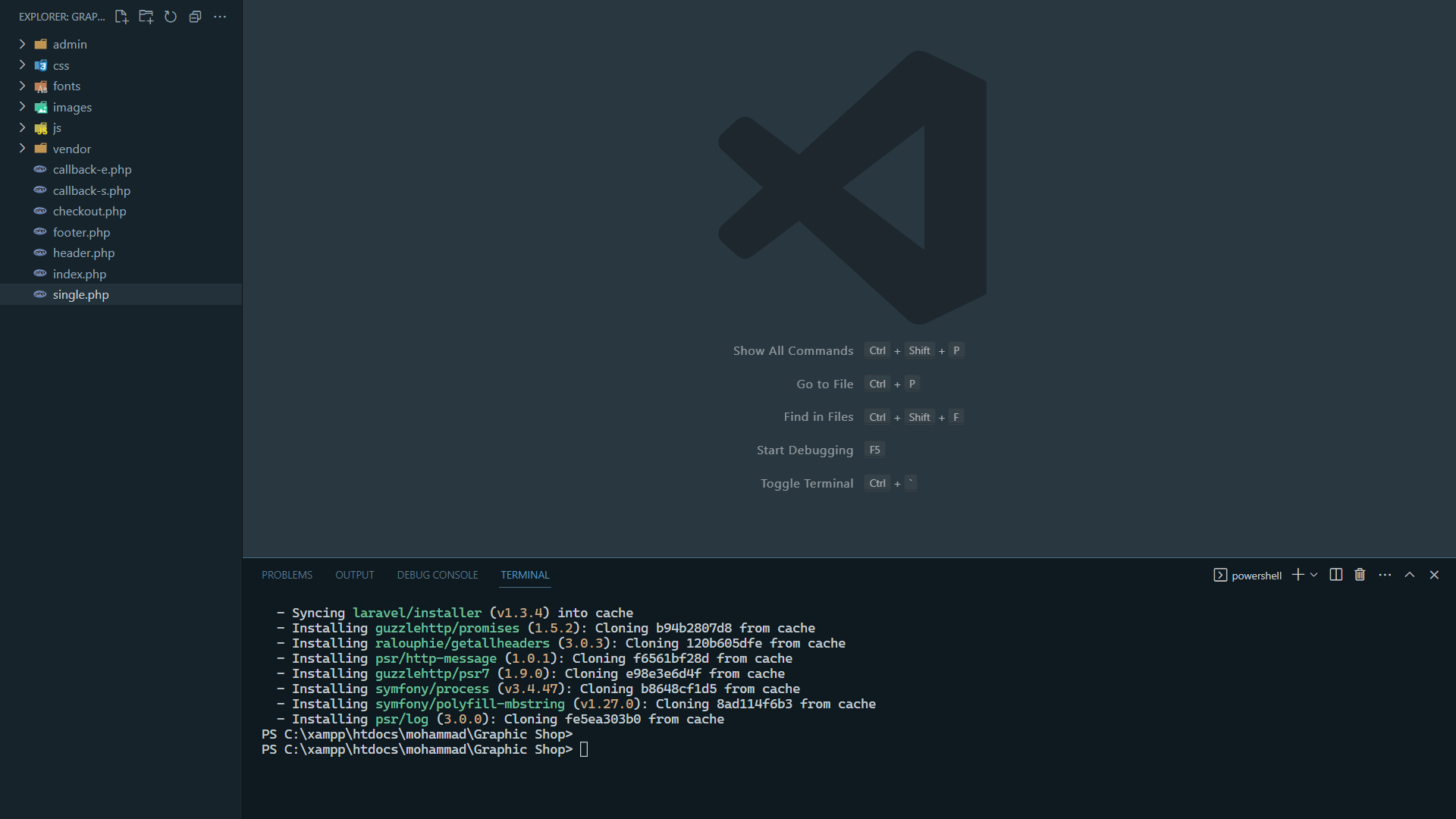The width and height of the screenshot is (1456, 819).
Task: Open checkout.php file
Action: (x=121, y=211)
